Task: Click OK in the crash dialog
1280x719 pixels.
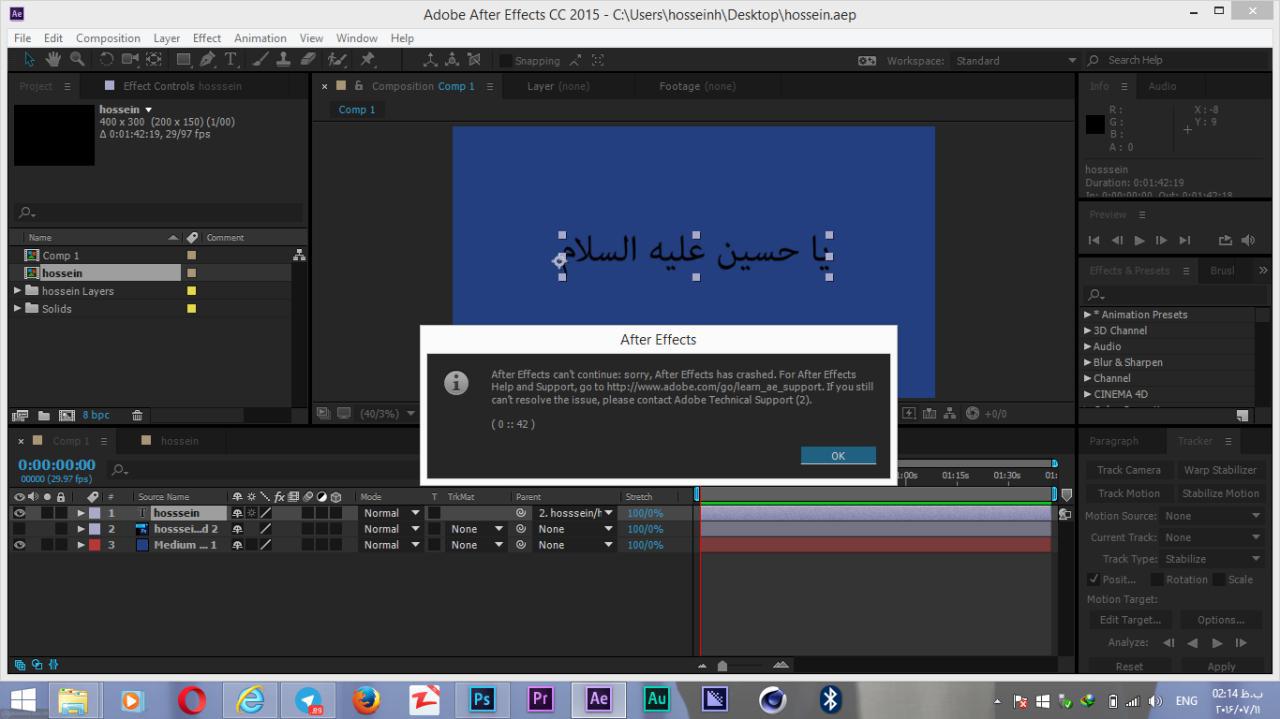Action: (838, 455)
